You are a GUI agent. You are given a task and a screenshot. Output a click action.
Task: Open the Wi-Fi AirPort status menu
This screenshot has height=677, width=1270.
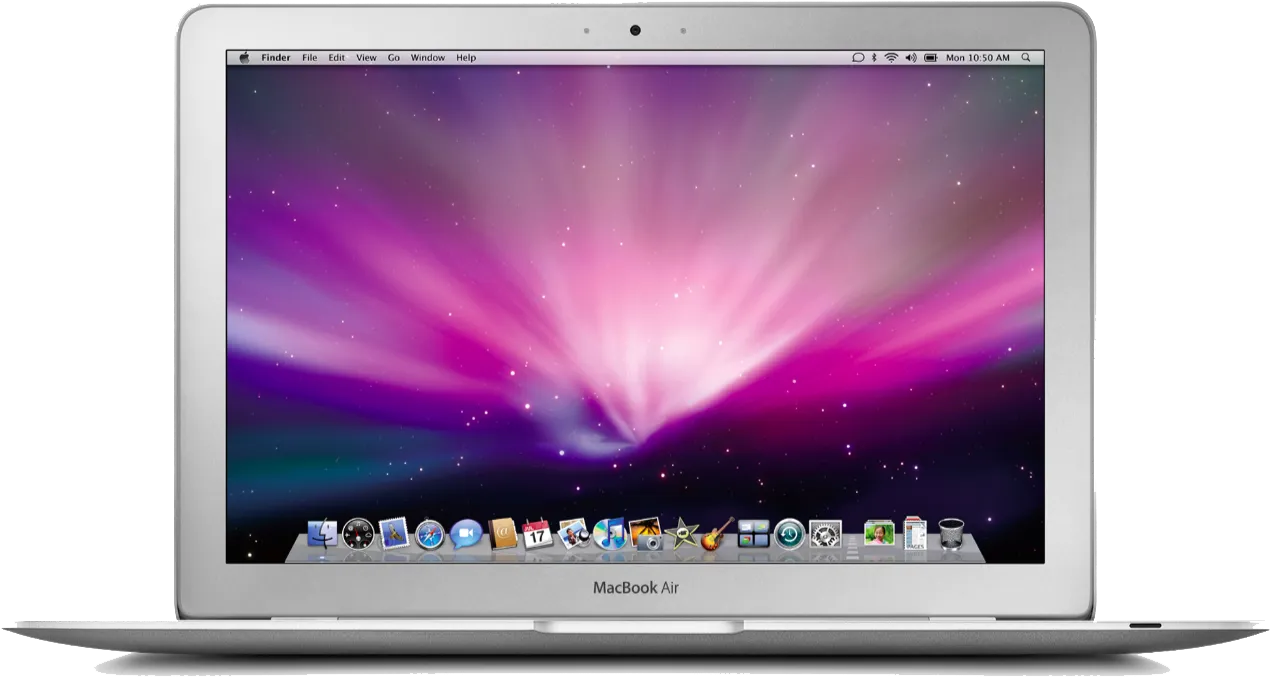click(x=891, y=58)
